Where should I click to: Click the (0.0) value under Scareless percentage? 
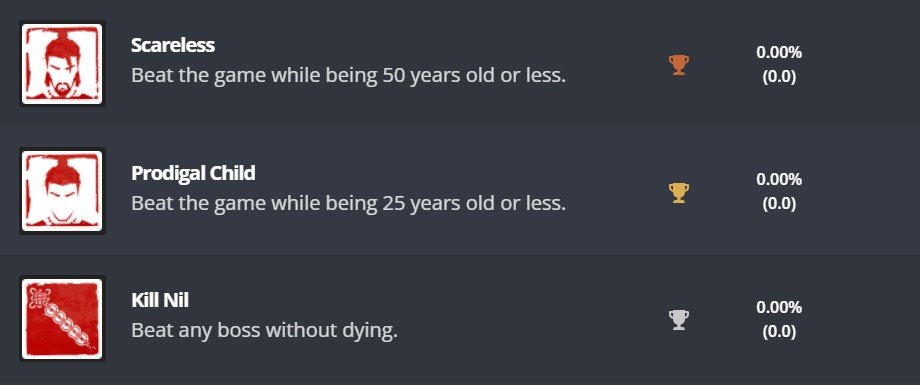pyautogui.click(x=779, y=77)
